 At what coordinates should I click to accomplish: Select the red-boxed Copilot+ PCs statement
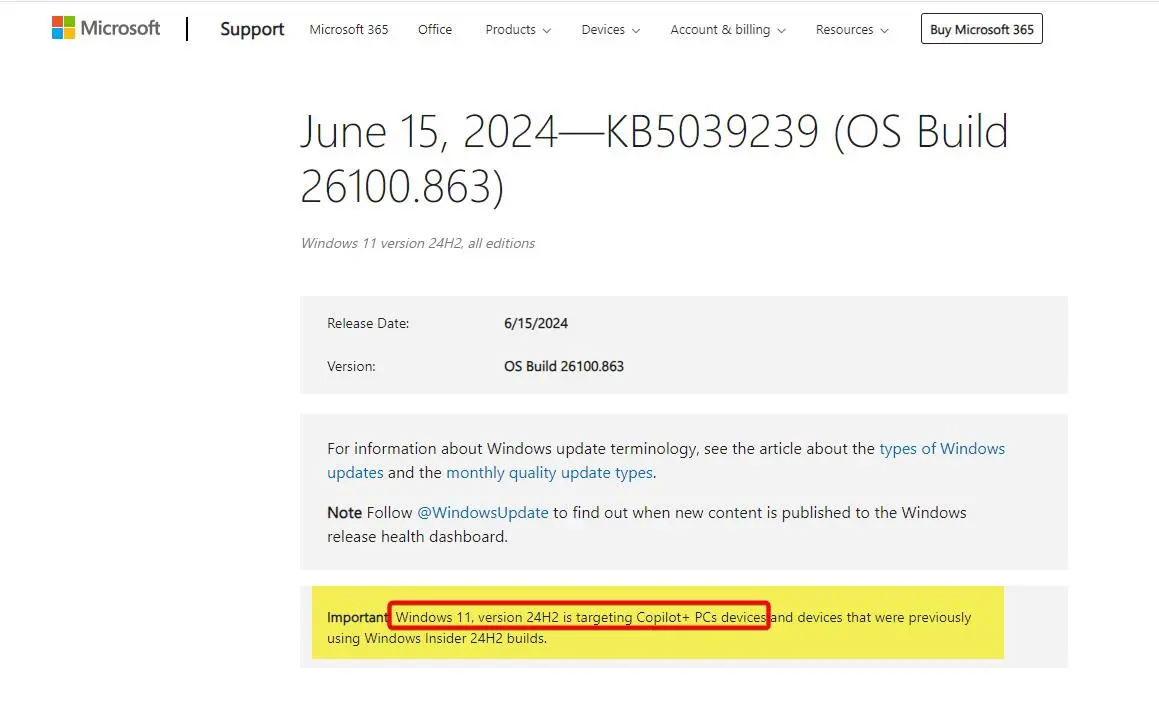click(578, 617)
